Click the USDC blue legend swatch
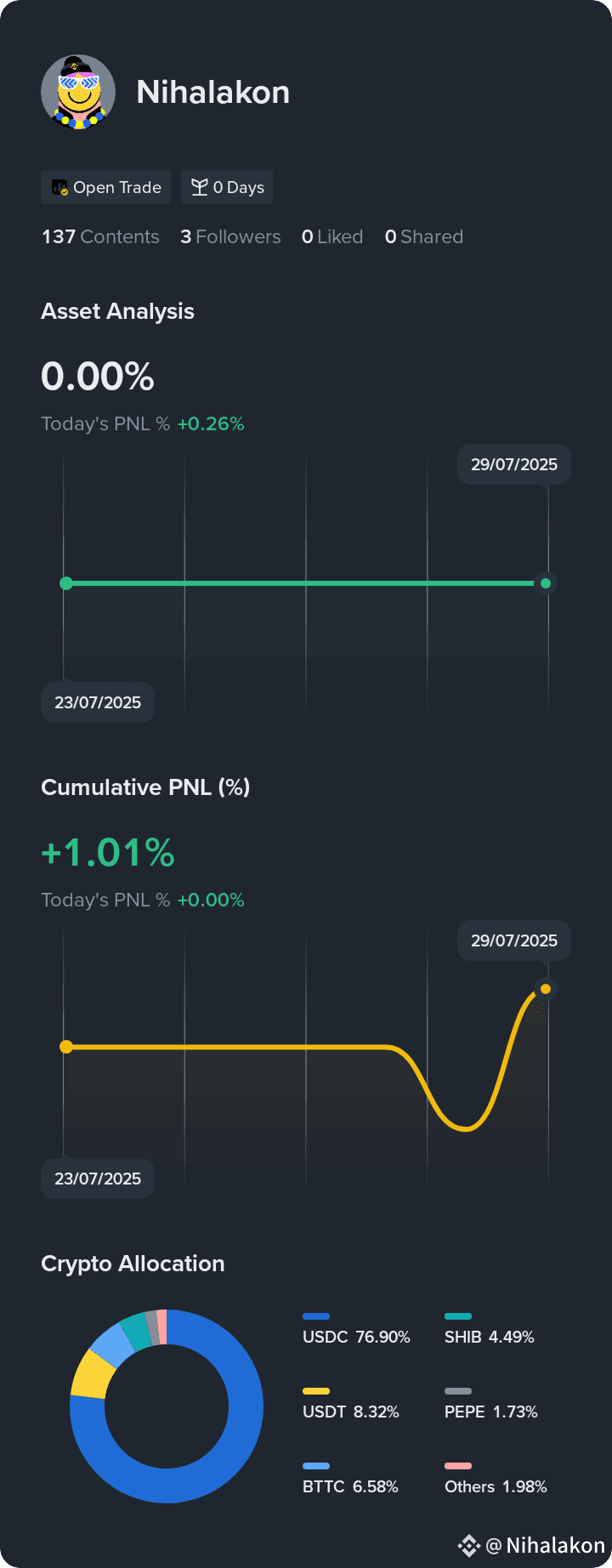The height and width of the screenshot is (1568, 612). 316,1316
